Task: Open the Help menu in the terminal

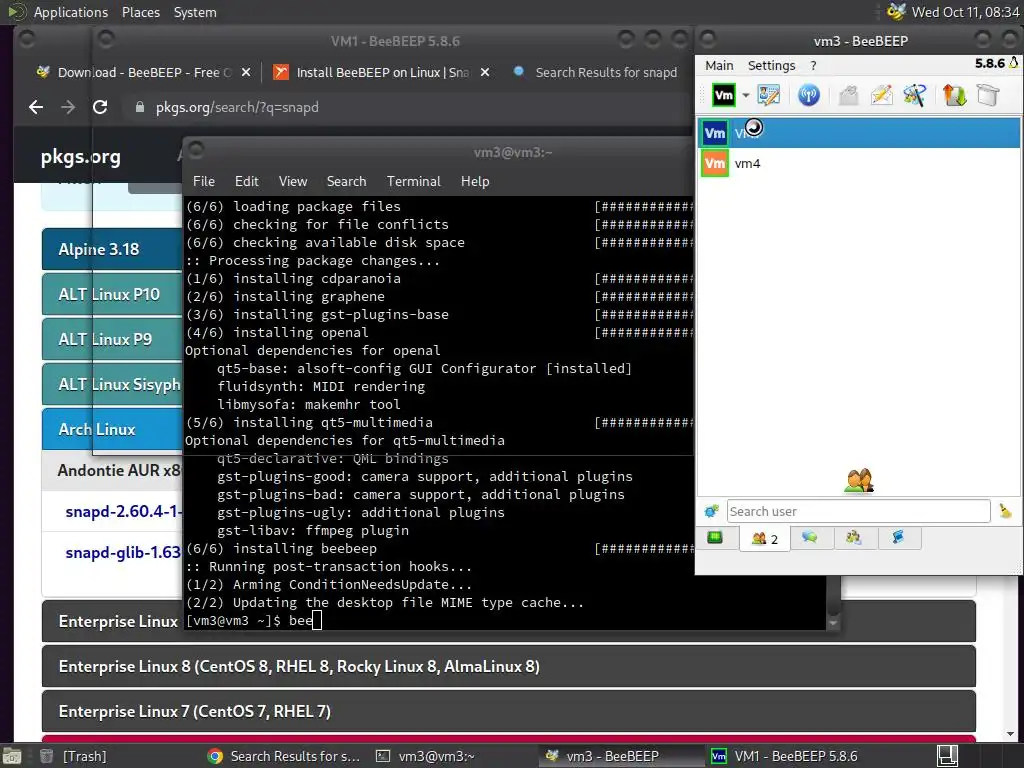Action: 475,181
